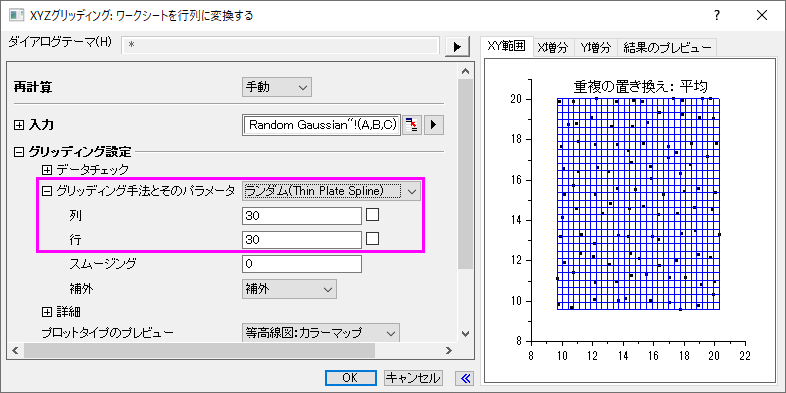Expand the 入力 section

coord(19,125)
